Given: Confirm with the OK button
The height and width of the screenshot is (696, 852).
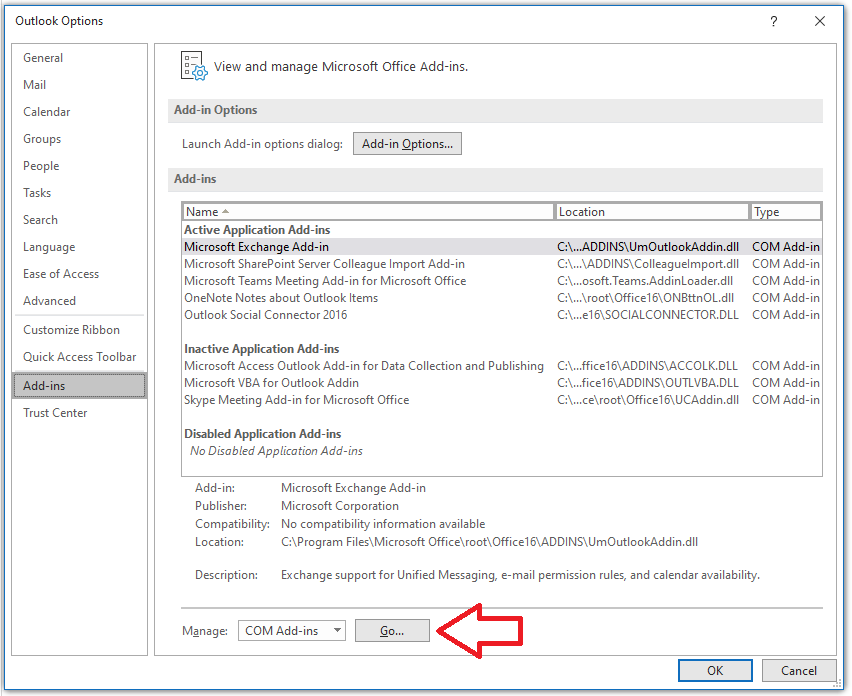Looking at the screenshot, I should point(715,671).
